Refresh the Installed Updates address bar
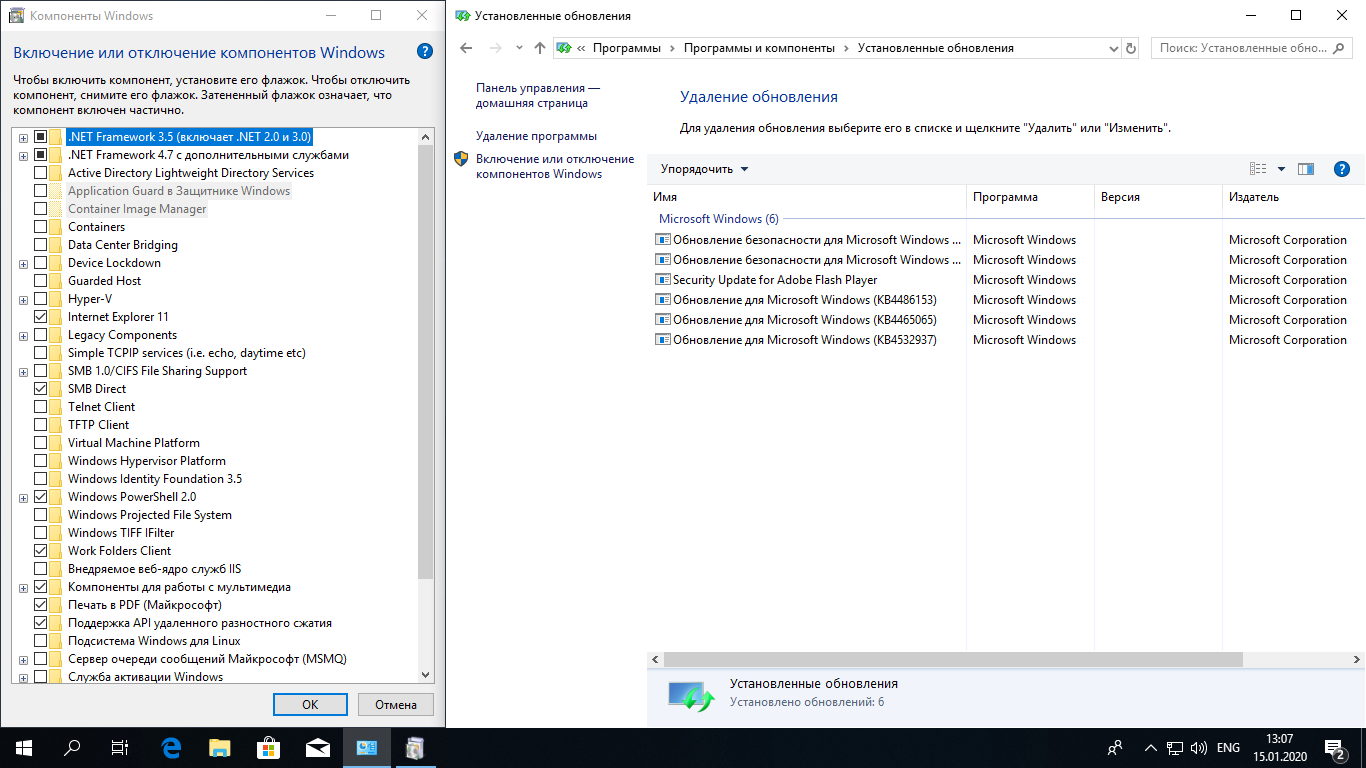 tap(1131, 48)
